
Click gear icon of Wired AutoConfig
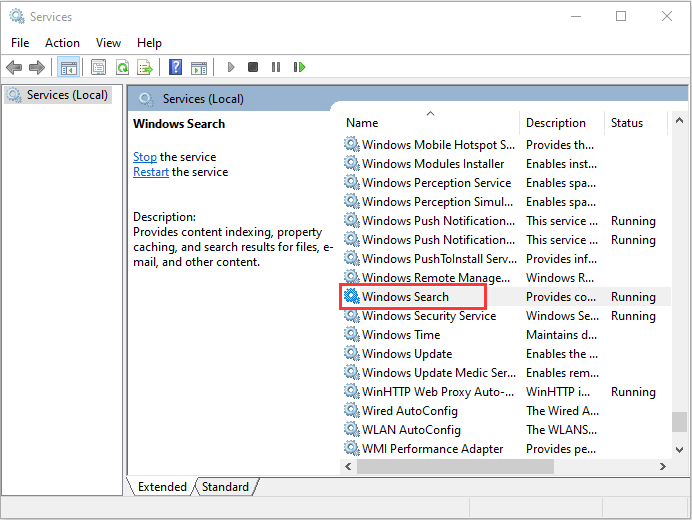tap(352, 410)
